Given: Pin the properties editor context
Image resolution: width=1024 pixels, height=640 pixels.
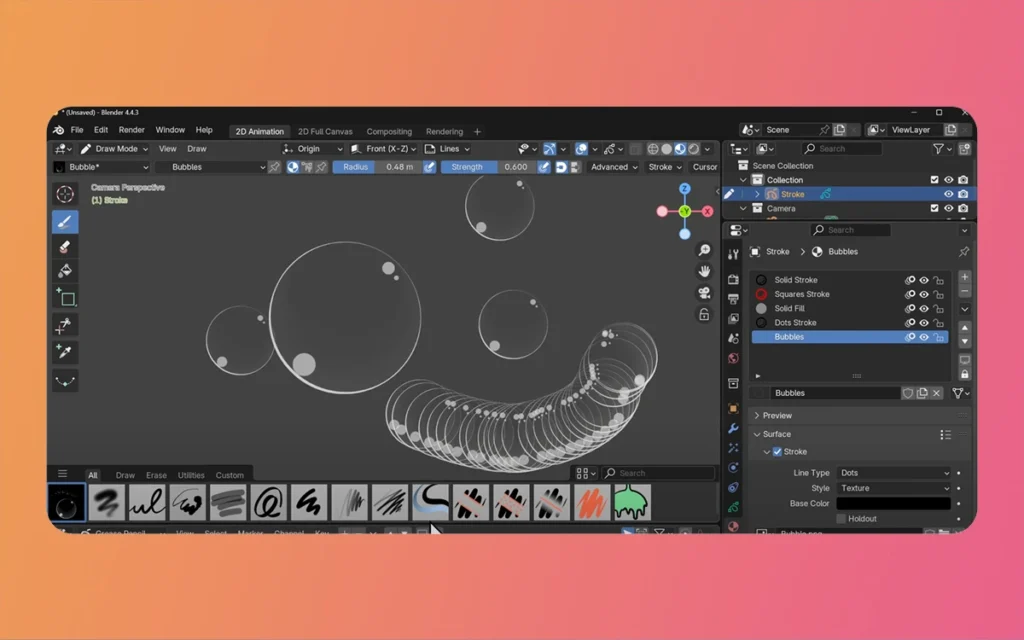Looking at the screenshot, I should [964, 251].
